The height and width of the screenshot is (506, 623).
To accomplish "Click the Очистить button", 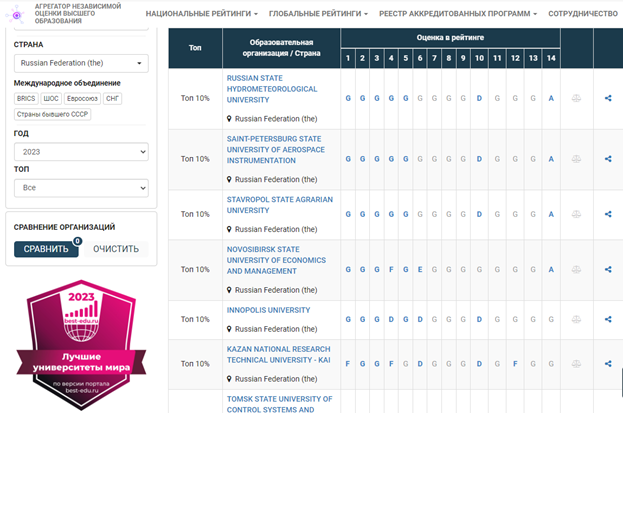I will (x=116, y=249).
